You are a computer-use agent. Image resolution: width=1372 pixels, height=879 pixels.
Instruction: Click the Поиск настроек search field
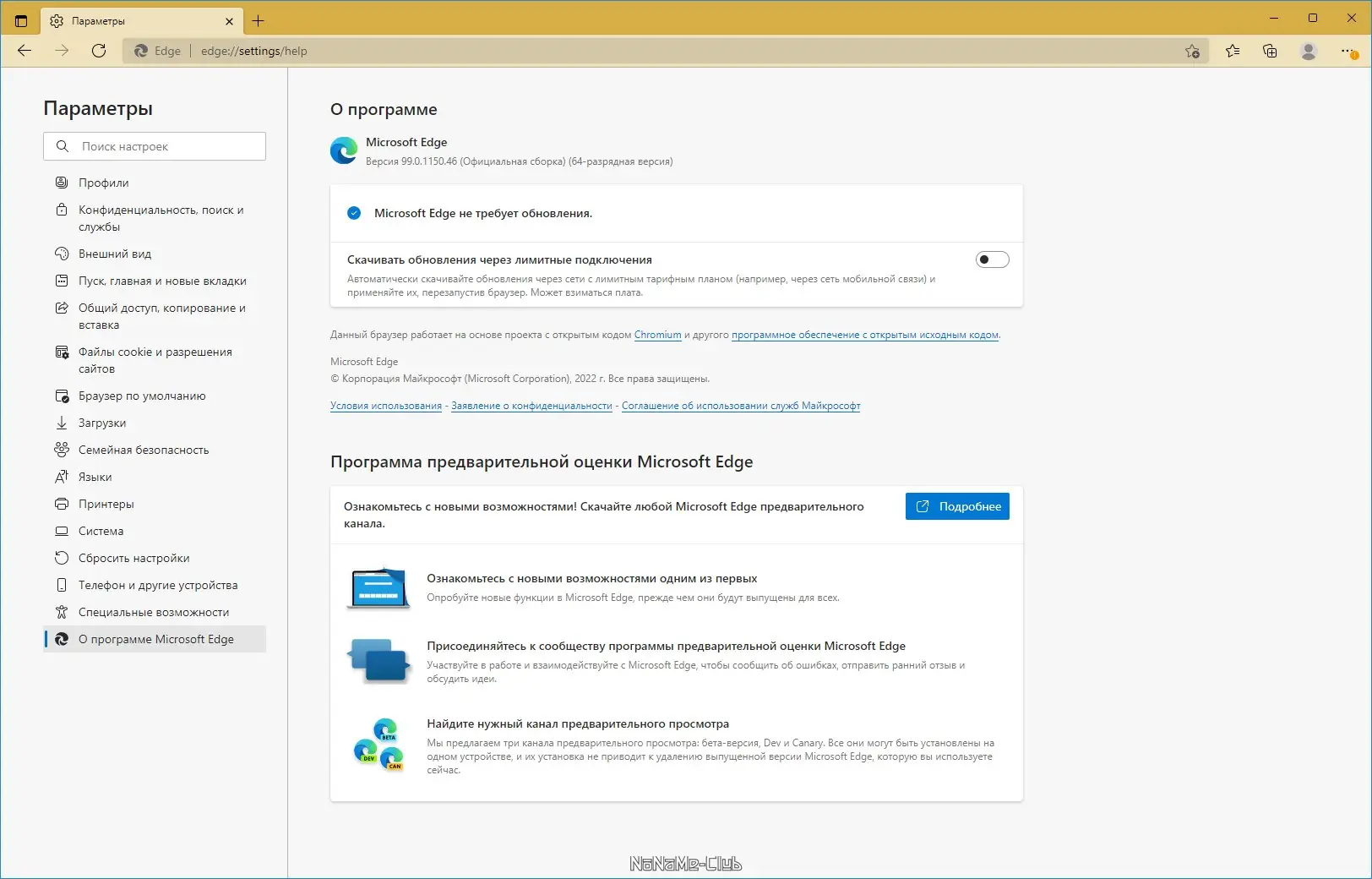coord(155,146)
